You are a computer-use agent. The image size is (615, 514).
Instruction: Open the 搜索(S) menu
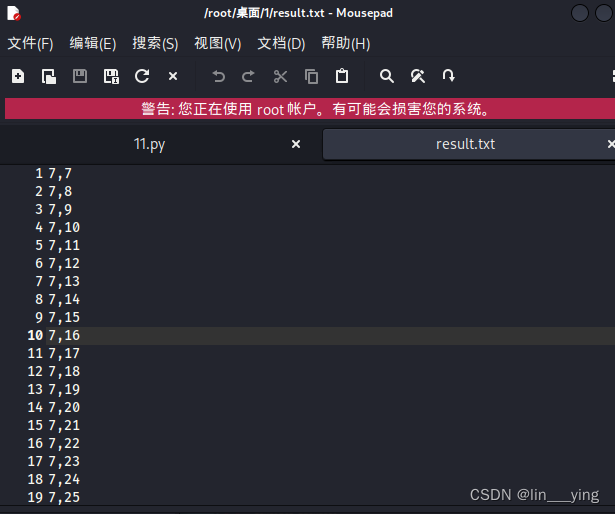tap(155, 44)
